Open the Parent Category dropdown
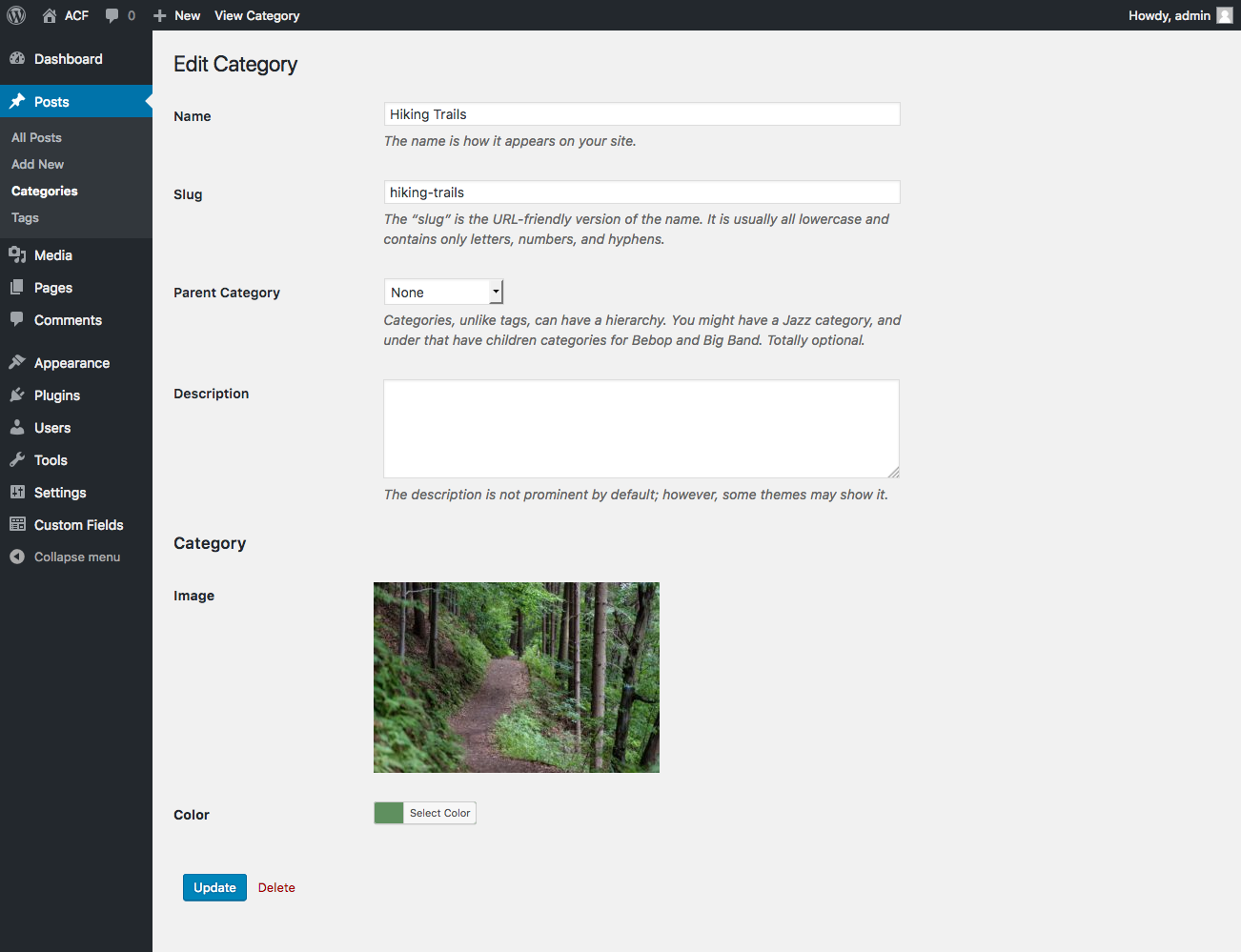The height and width of the screenshot is (952, 1241). (x=442, y=292)
